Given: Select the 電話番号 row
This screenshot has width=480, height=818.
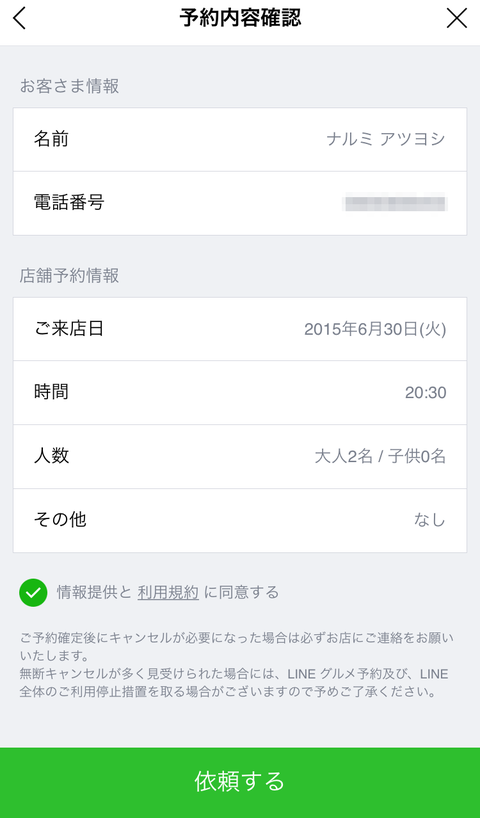Looking at the screenshot, I should pyautogui.click(x=240, y=203).
